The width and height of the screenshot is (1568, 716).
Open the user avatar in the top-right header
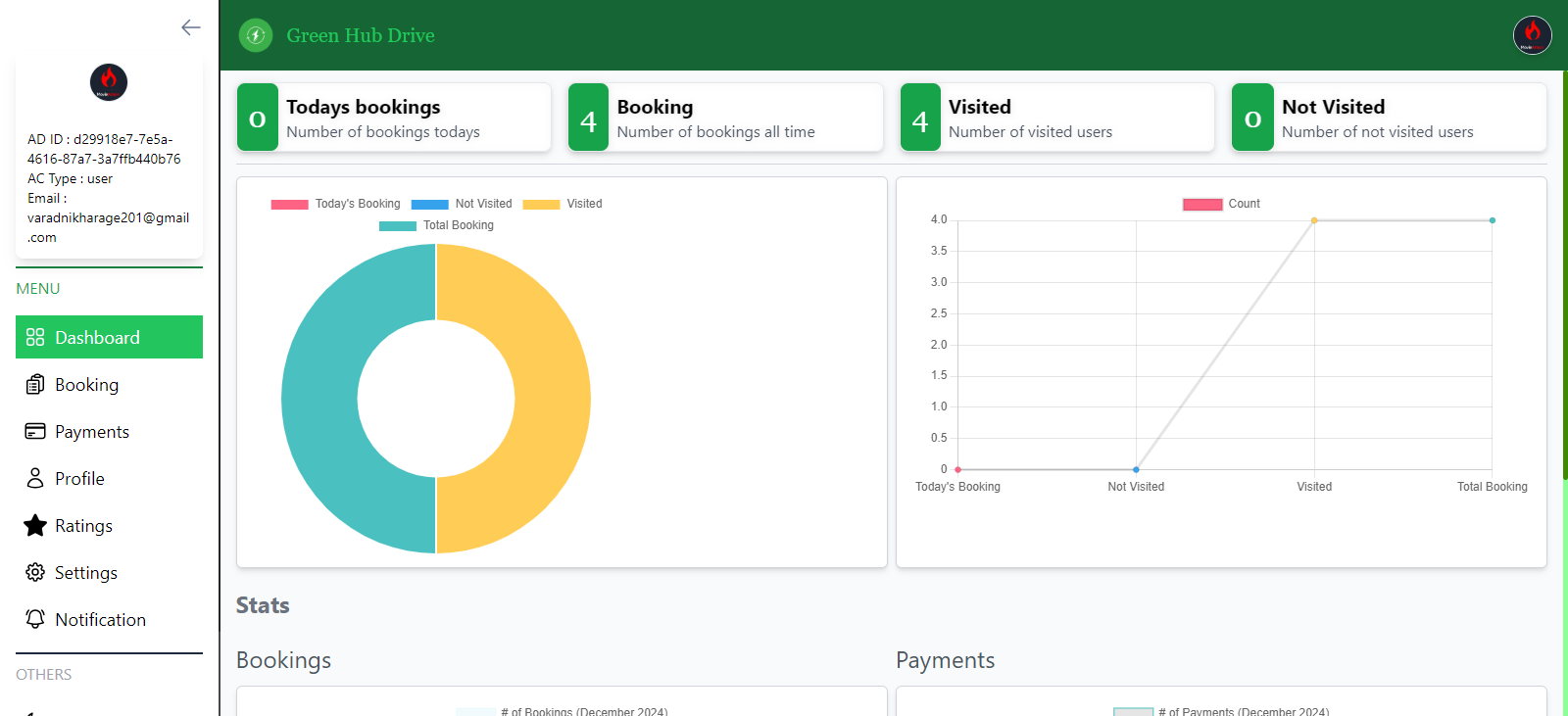click(1532, 35)
